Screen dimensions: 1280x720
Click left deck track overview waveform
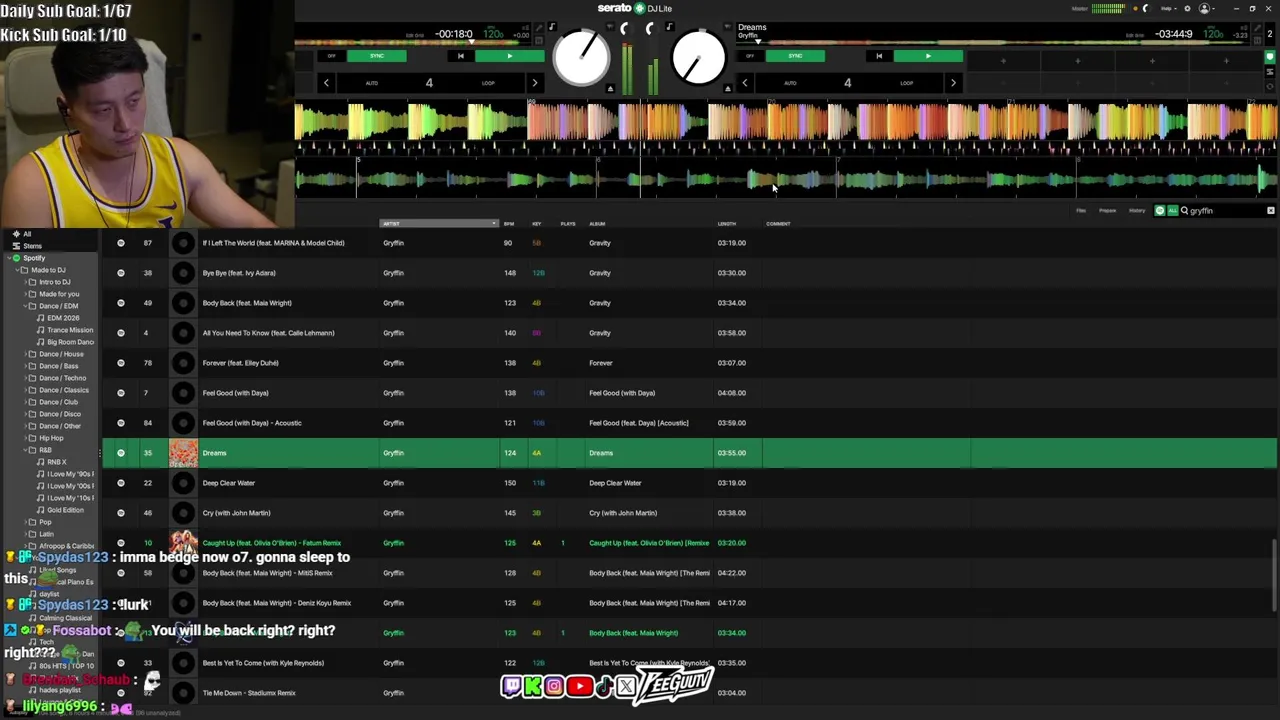click(x=412, y=43)
